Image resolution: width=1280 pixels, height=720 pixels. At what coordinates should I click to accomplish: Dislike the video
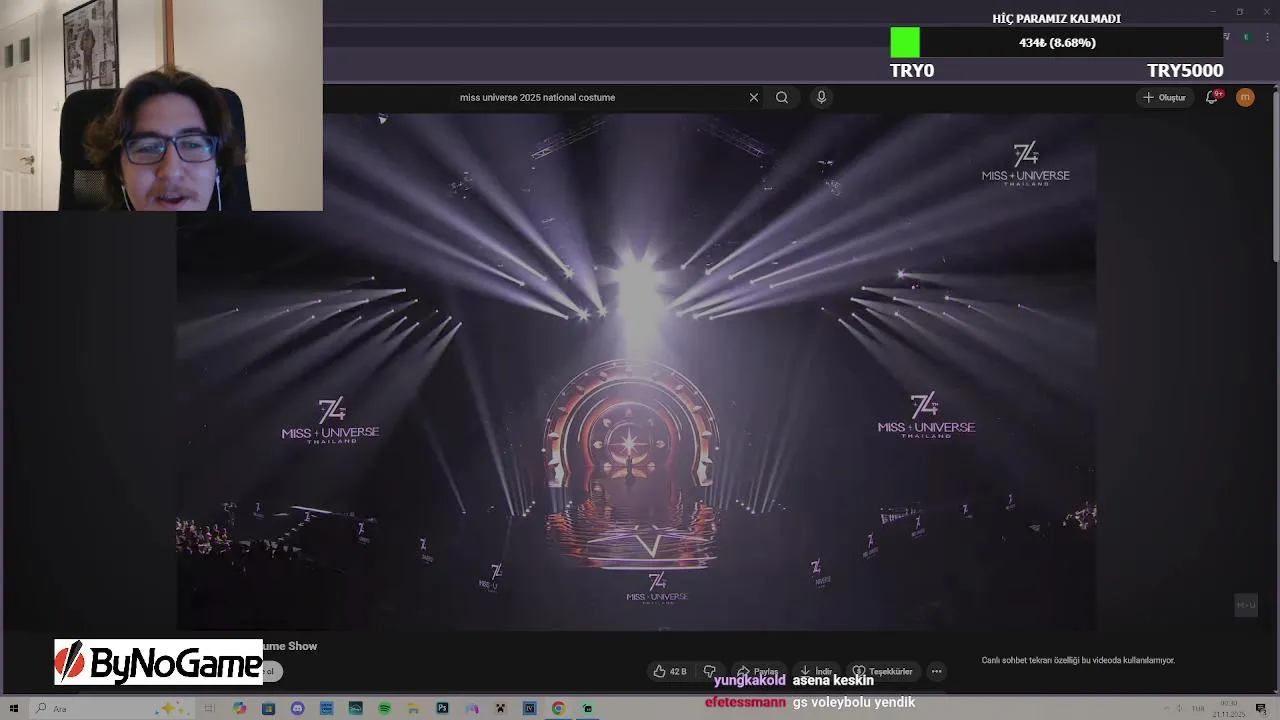(710, 671)
